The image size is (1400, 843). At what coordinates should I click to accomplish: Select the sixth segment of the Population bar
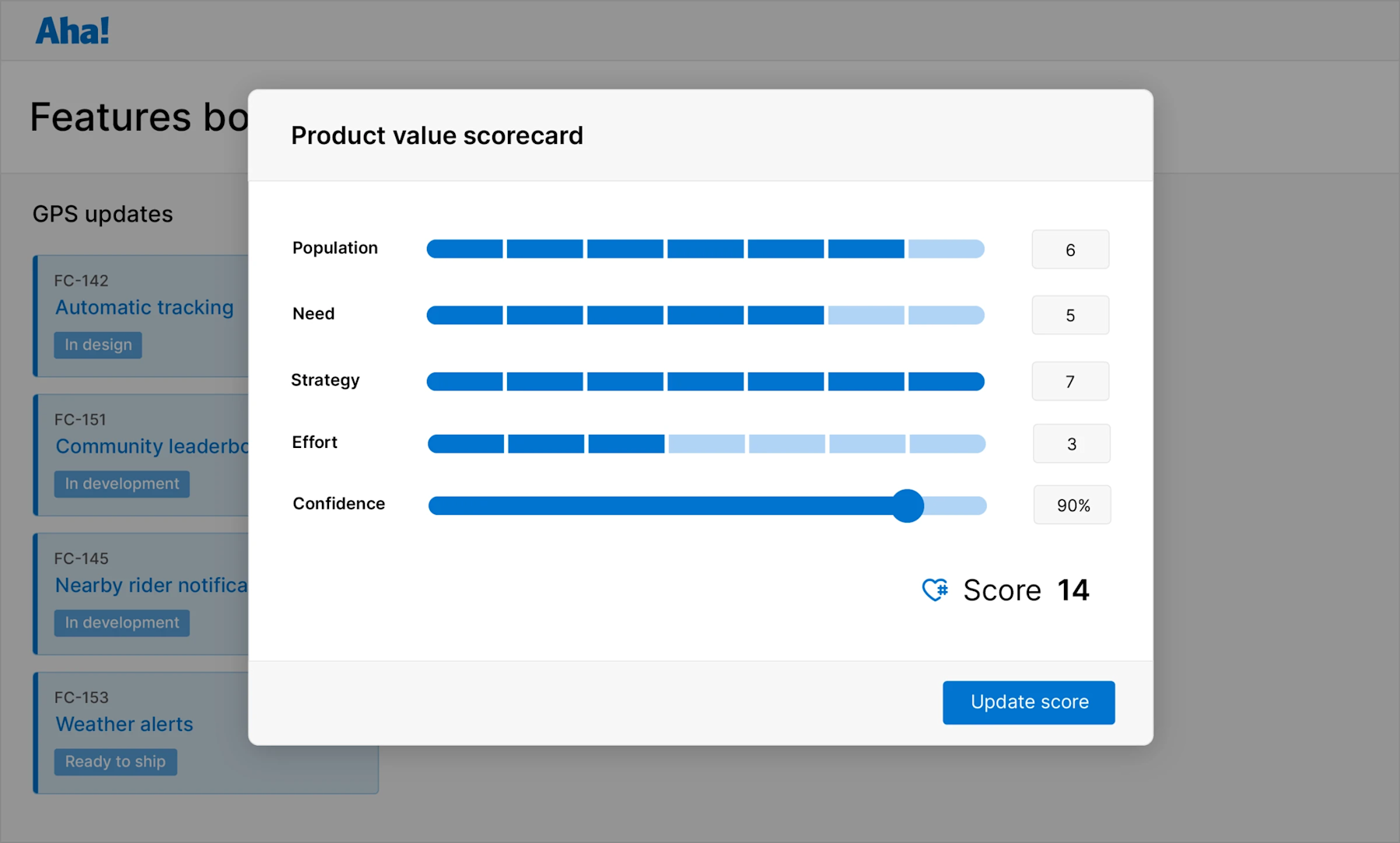pos(866,249)
